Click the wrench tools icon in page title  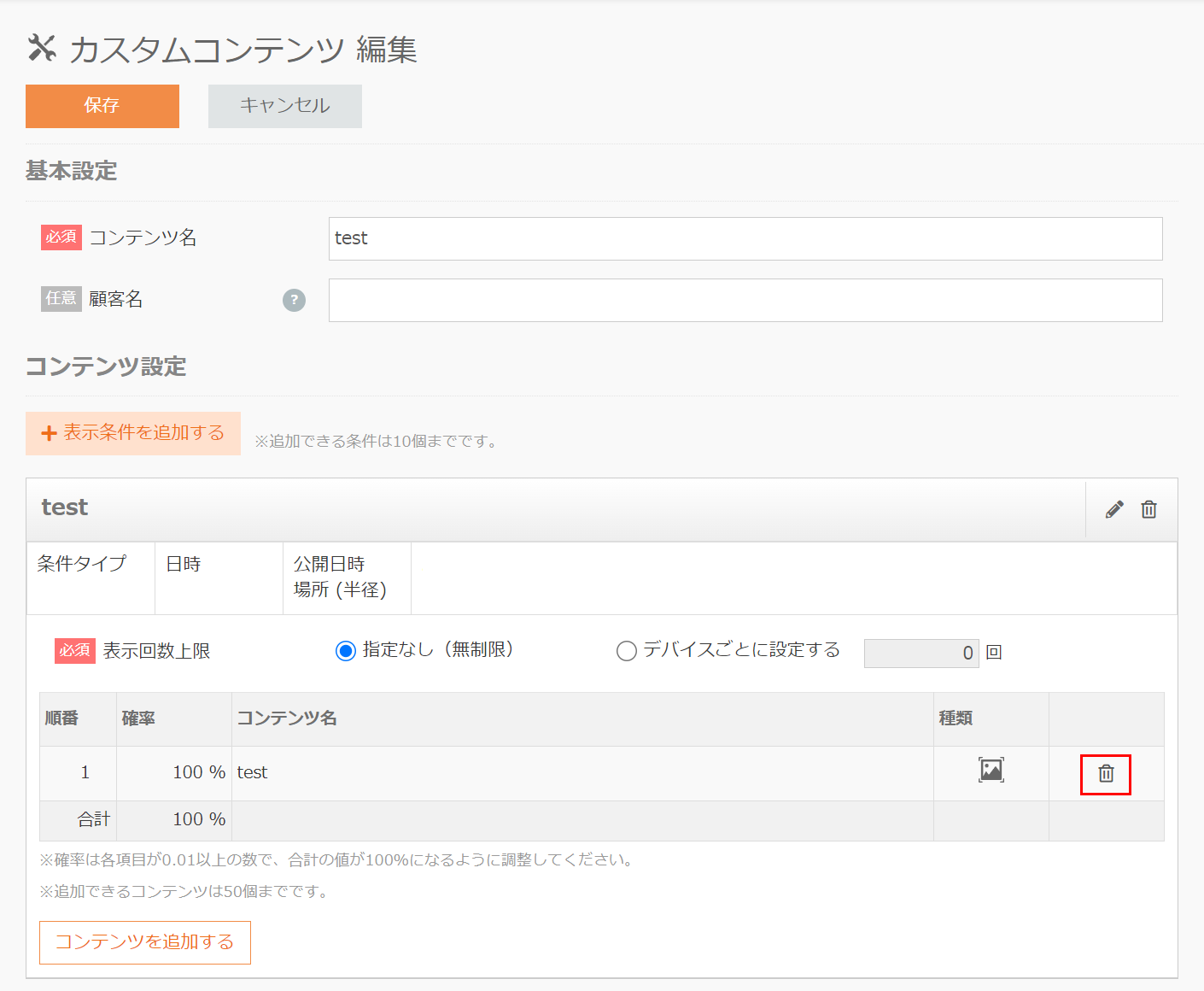point(42,48)
